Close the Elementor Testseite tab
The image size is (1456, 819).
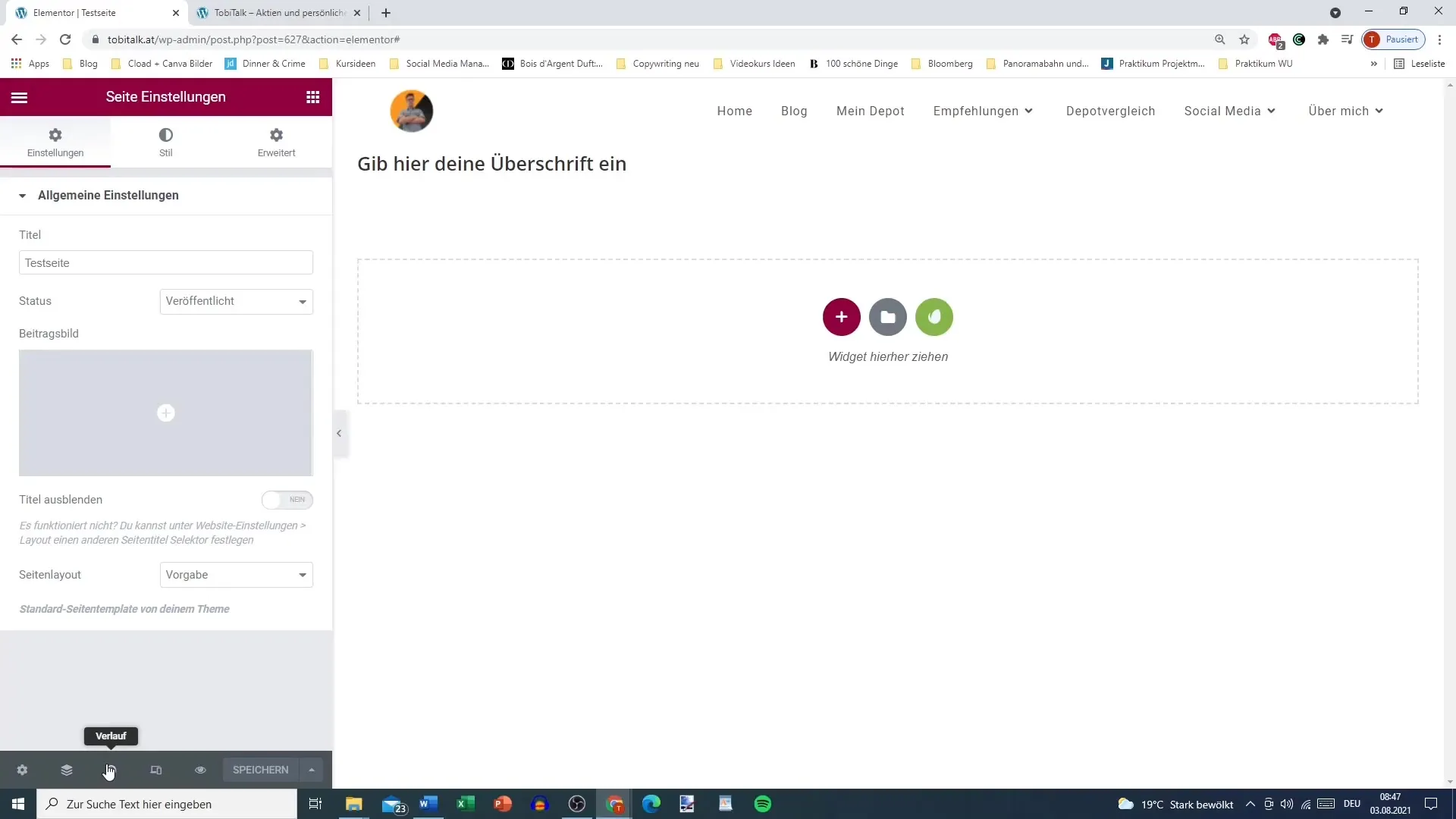click(x=176, y=13)
